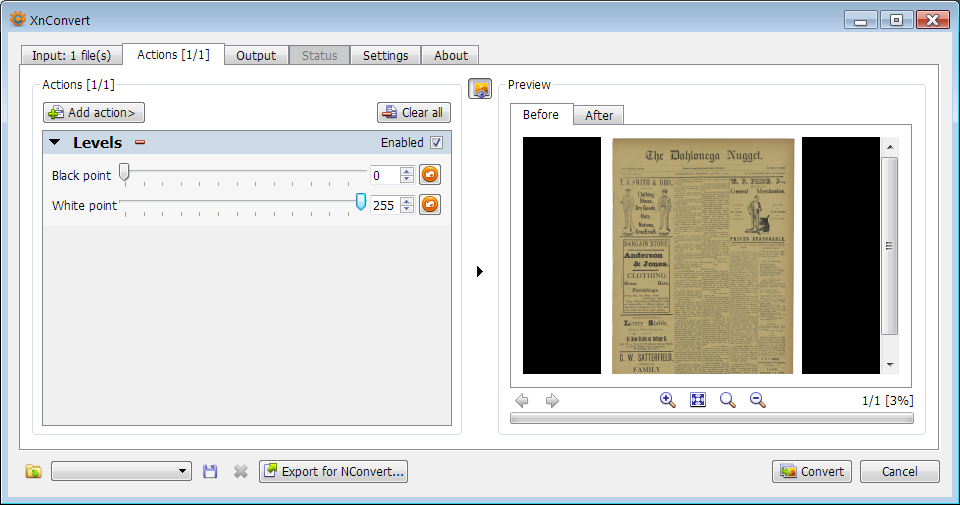
Task: Click the preview scrollbar up arrow
Action: 890,147
